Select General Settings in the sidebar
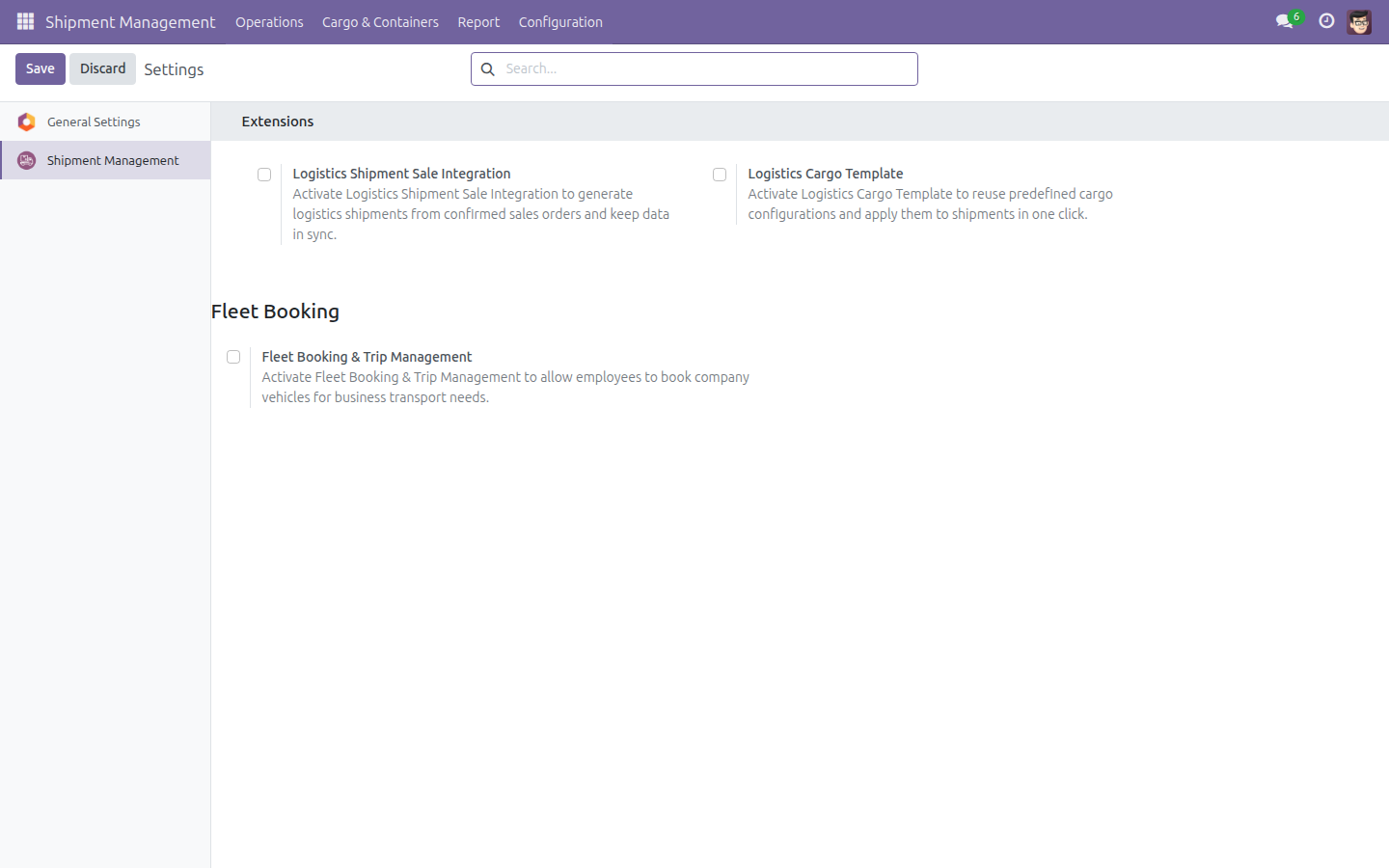Screen dimensions: 1389x868 (105, 122)
